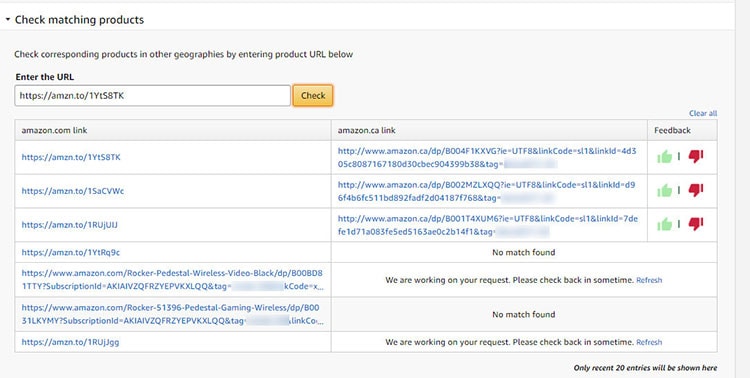Select No match found for Rocker-51396 row
Viewport: 750px width, 378px height.
[524, 314]
